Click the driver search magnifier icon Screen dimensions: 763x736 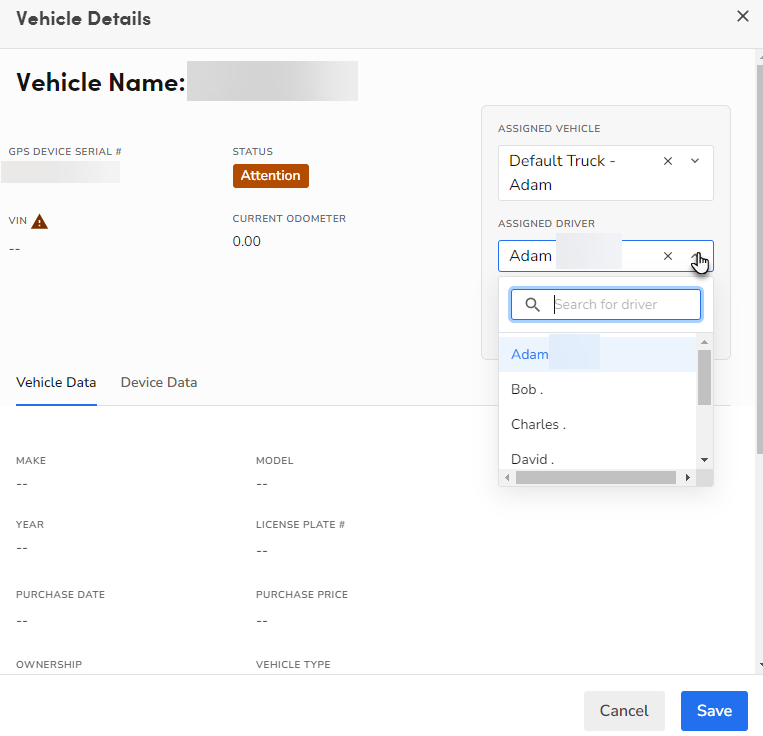532,305
